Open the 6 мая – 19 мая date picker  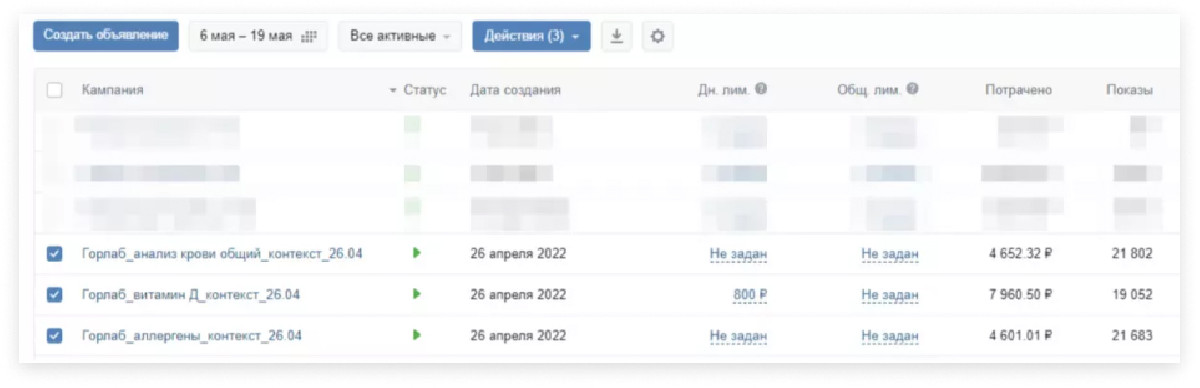tap(257, 36)
